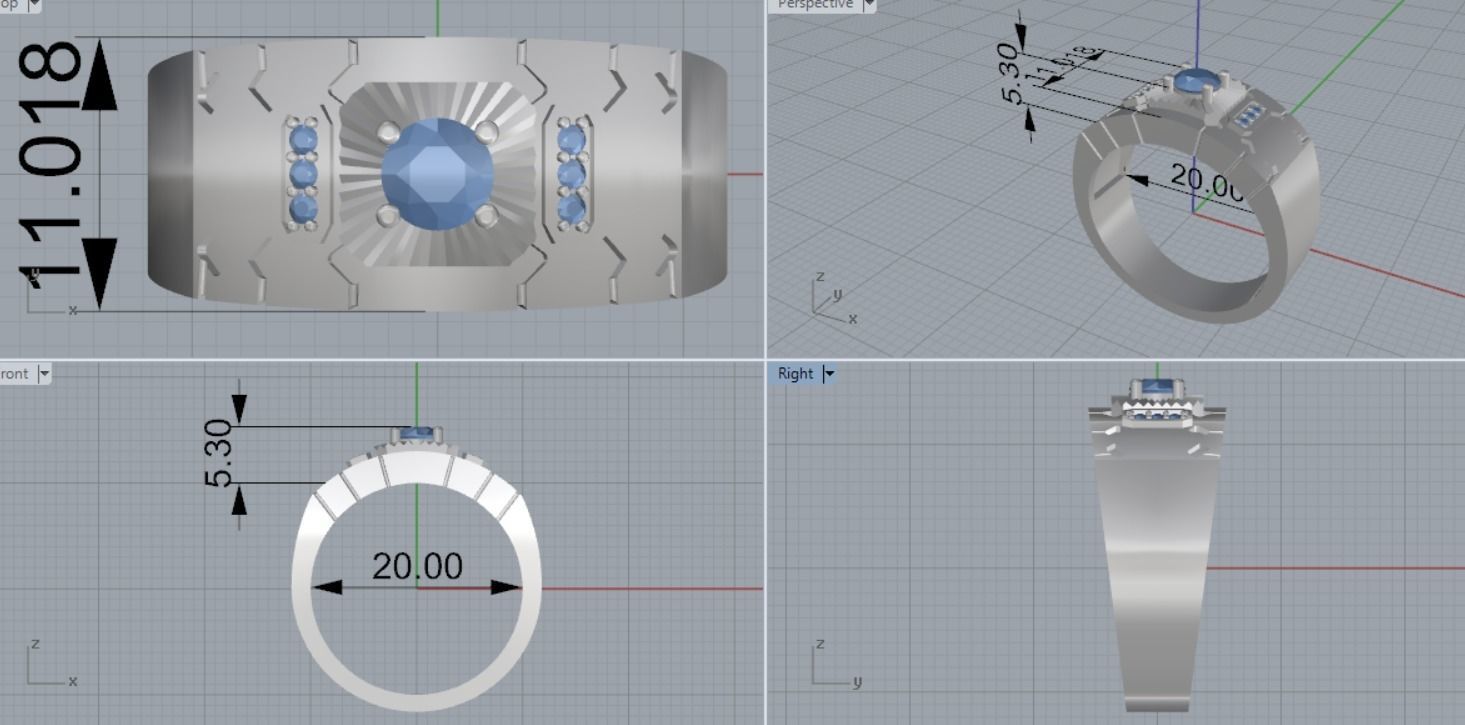Select the 5.30 dimension in Perspective view
Viewport: 1465px width, 725px height.
(1011, 74)
